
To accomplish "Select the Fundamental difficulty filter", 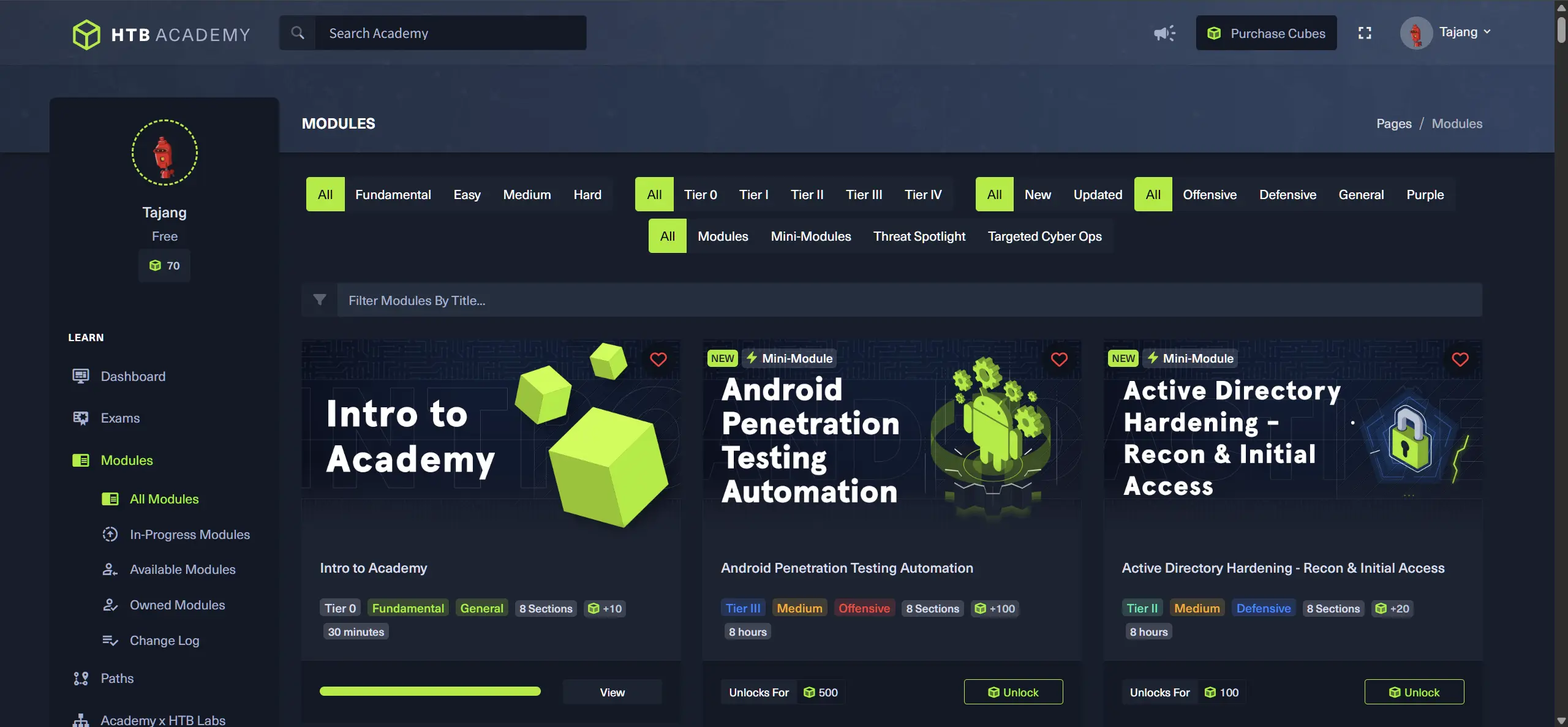I will pos(393,194).
